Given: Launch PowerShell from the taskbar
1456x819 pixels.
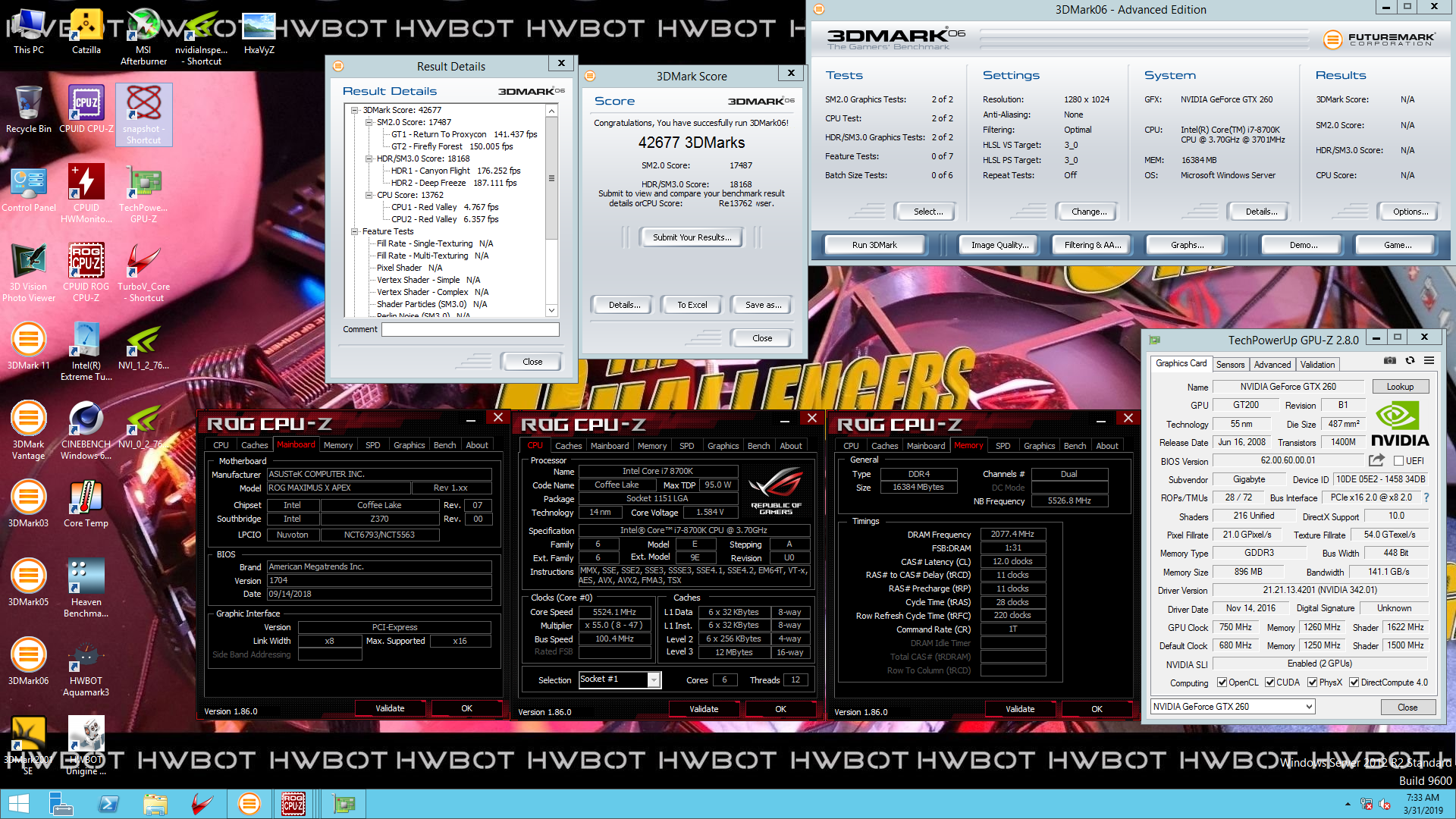Looking at the screenshot, I should [x=108, y=804].
